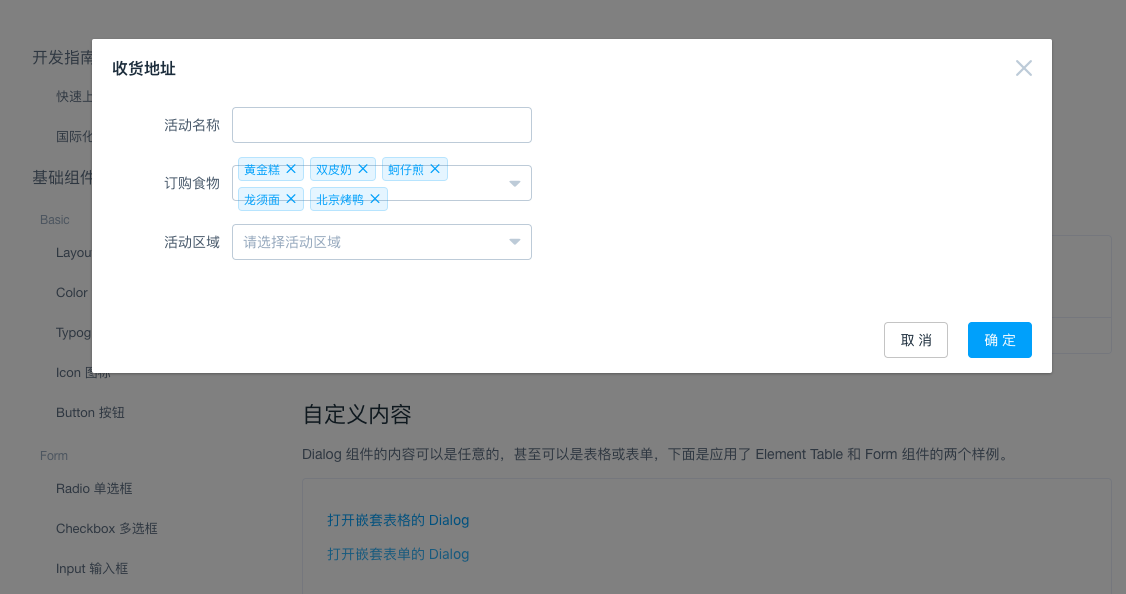Remove the 龙须面 tag
1126x594 pixels.
click(x=290, y=198)
